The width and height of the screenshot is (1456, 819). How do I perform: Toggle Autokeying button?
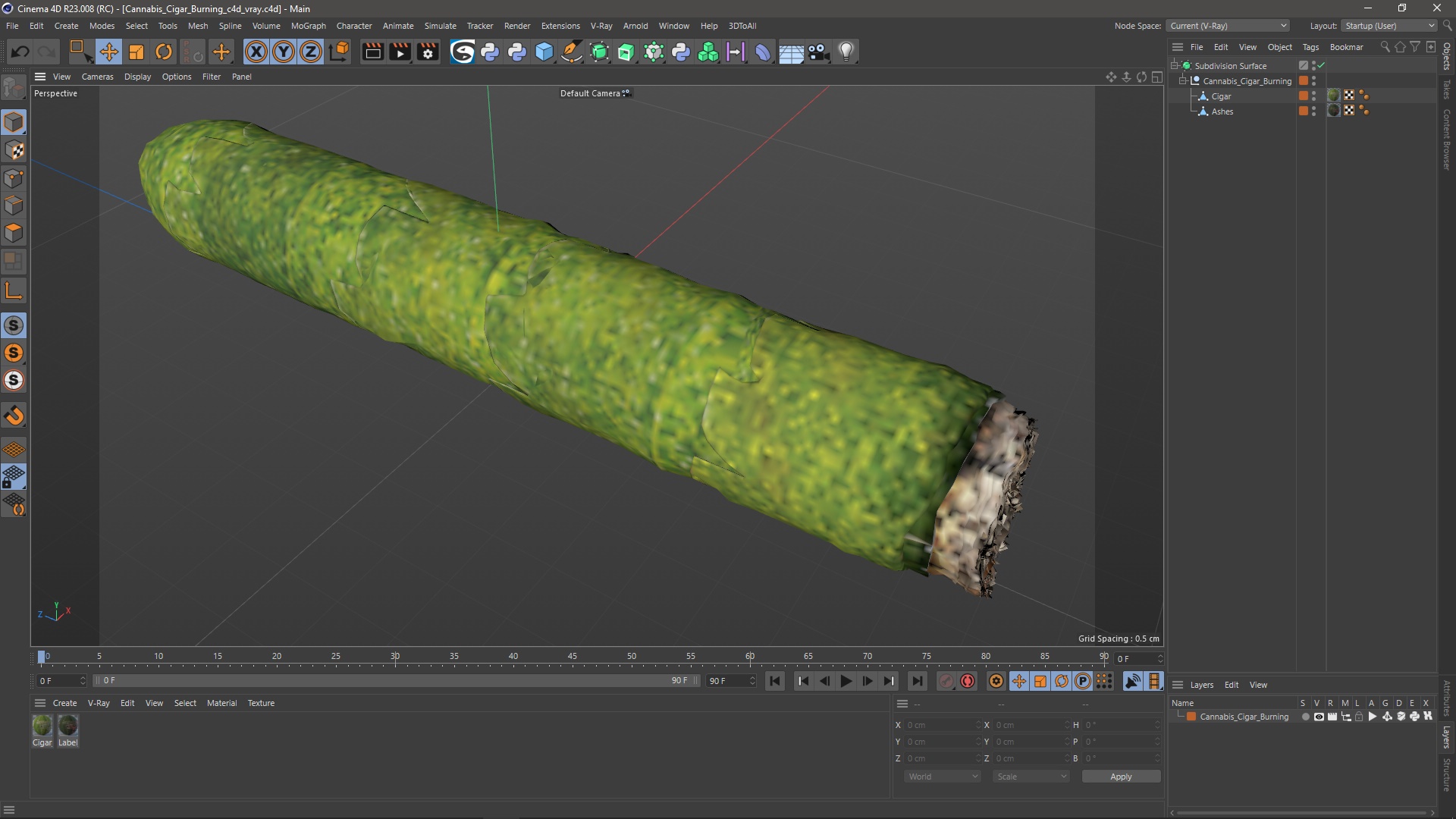point(968,681)
